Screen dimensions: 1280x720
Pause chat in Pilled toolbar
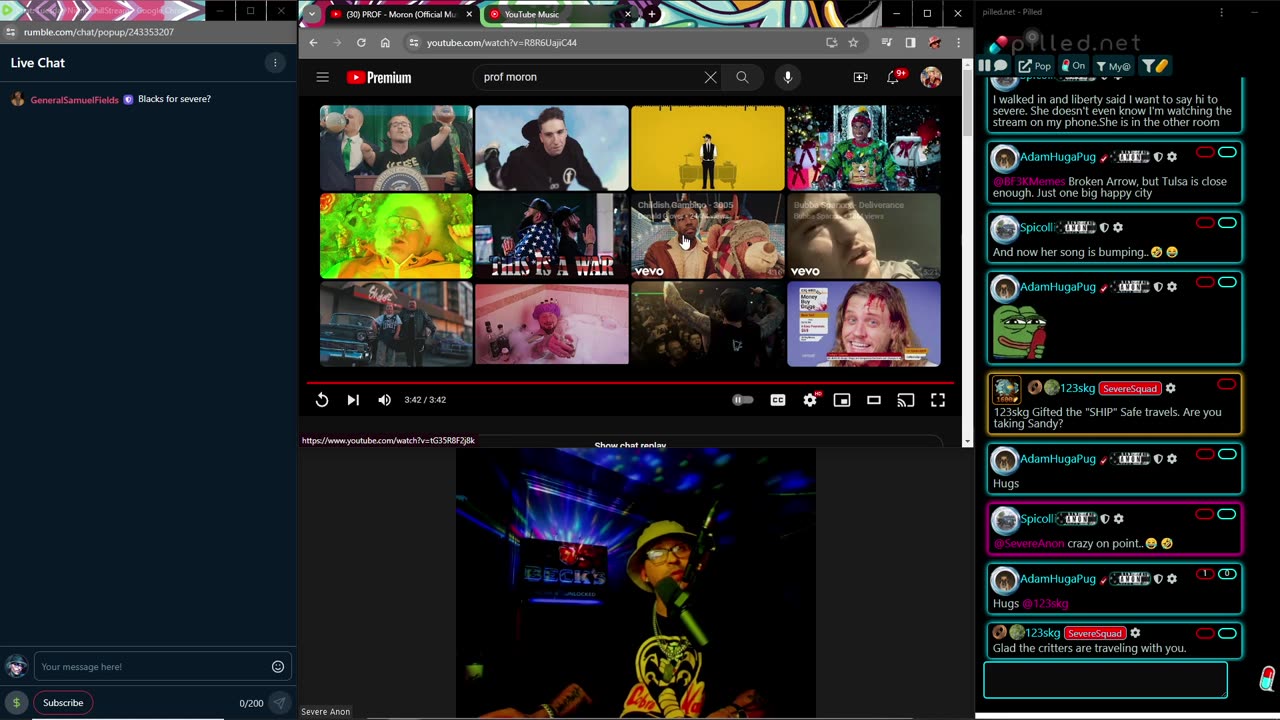(x=984, y=66)
